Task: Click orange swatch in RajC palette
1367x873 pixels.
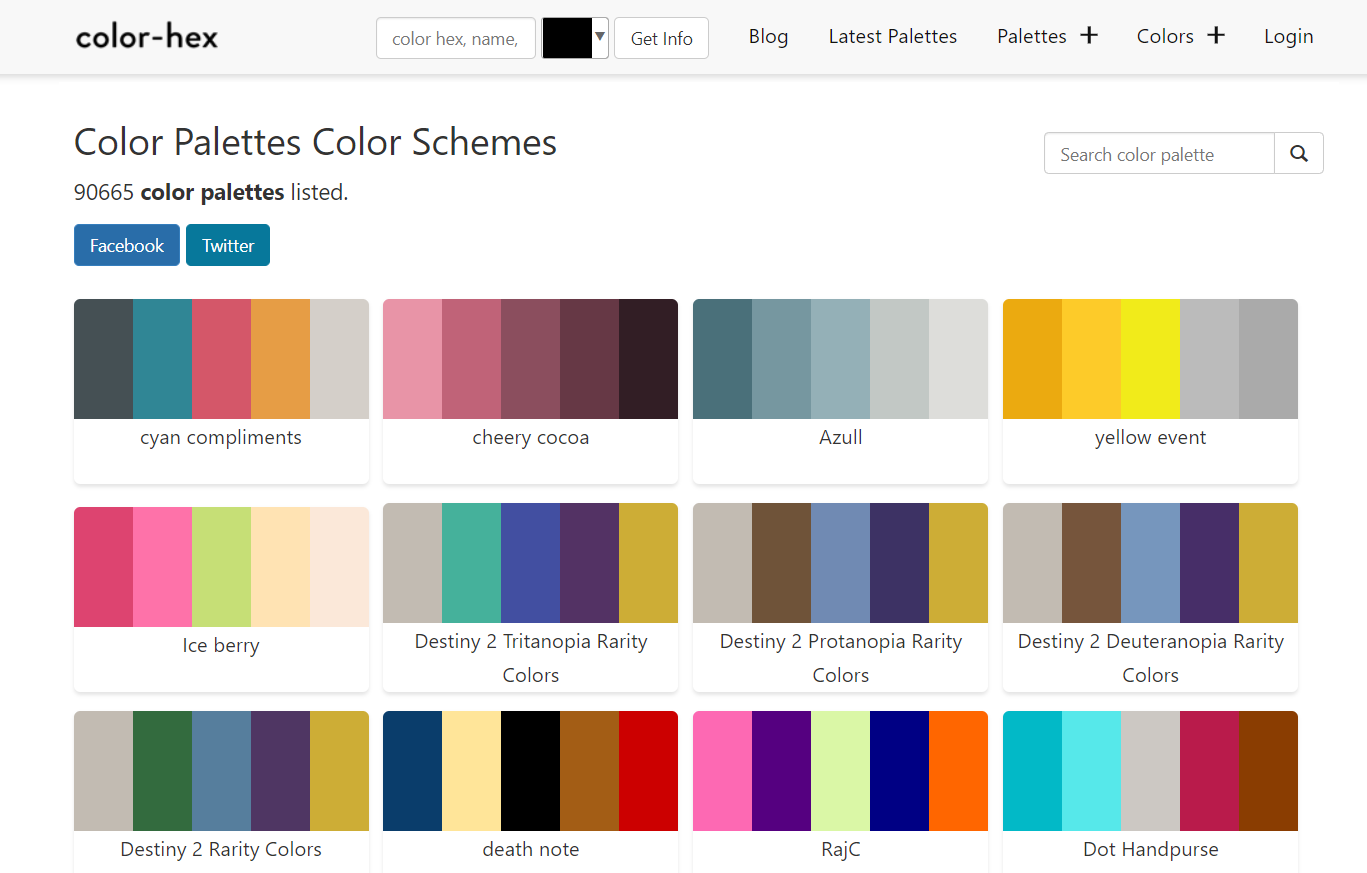Action: click(958, 771)
